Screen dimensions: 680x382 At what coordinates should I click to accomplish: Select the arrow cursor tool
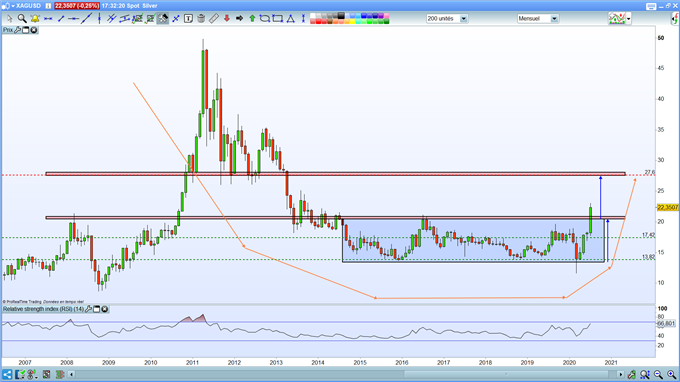coord(9,19)
